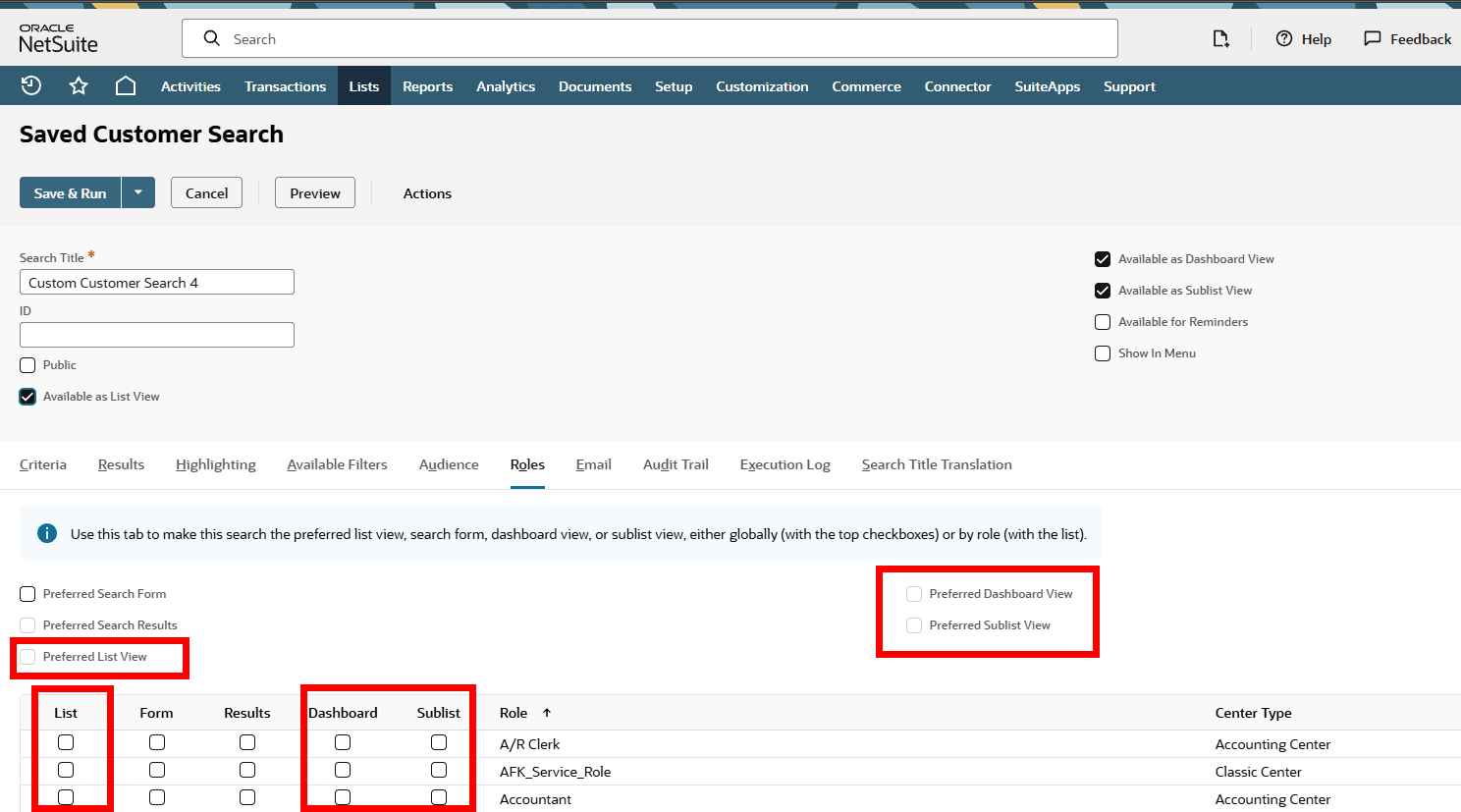Open the Create New document icon
Image resolution: width=1461 pixels, height=812 pixels.
tap(1220, 38)
